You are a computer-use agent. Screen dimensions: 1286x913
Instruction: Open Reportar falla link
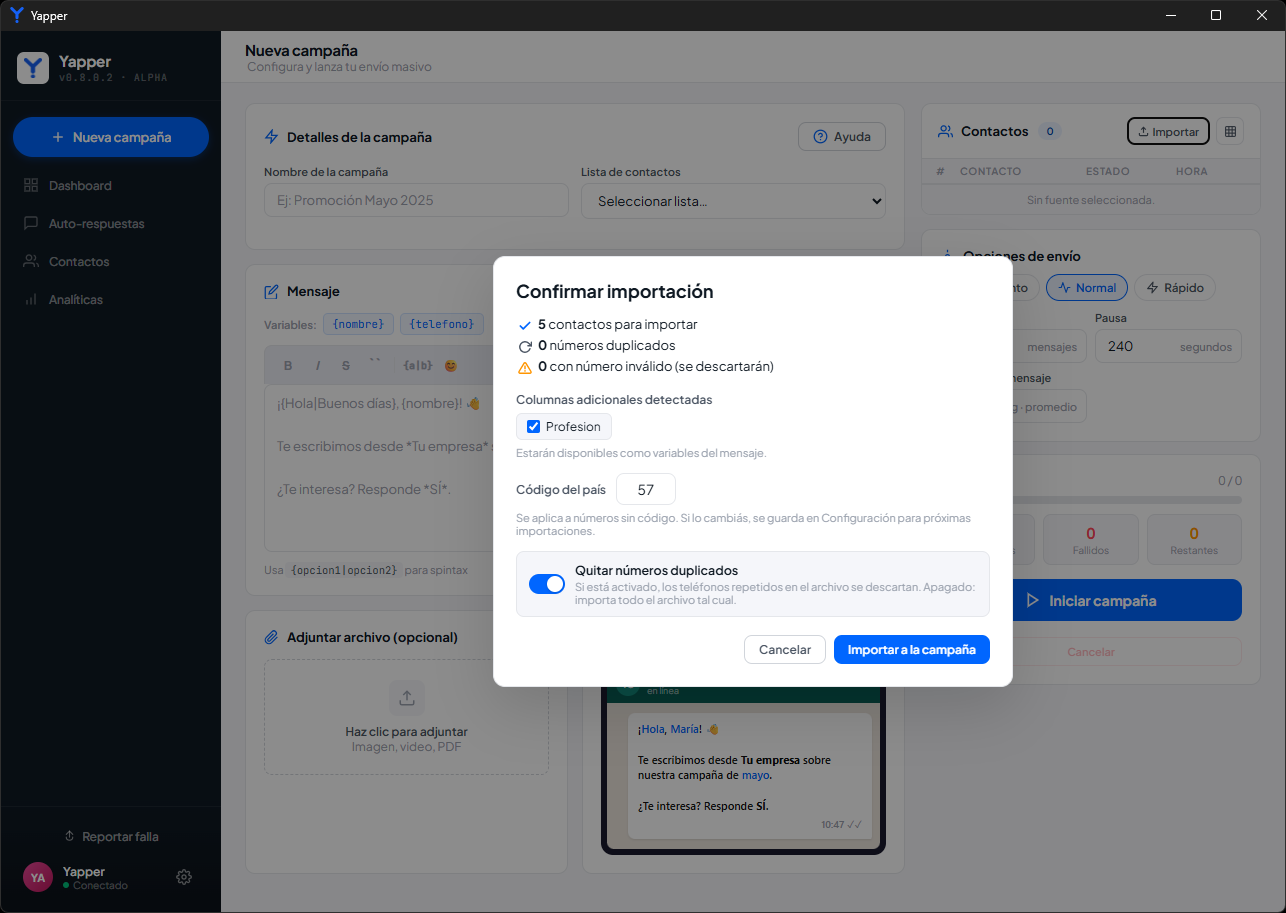tap(111, 836)
